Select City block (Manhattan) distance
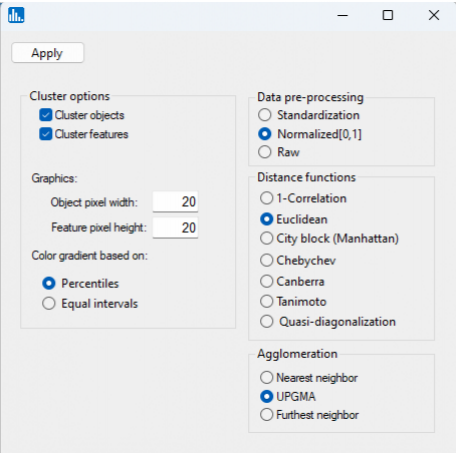The width and height of the screenshot is (456, 453). pyautogui.click(x=266, y=239)
